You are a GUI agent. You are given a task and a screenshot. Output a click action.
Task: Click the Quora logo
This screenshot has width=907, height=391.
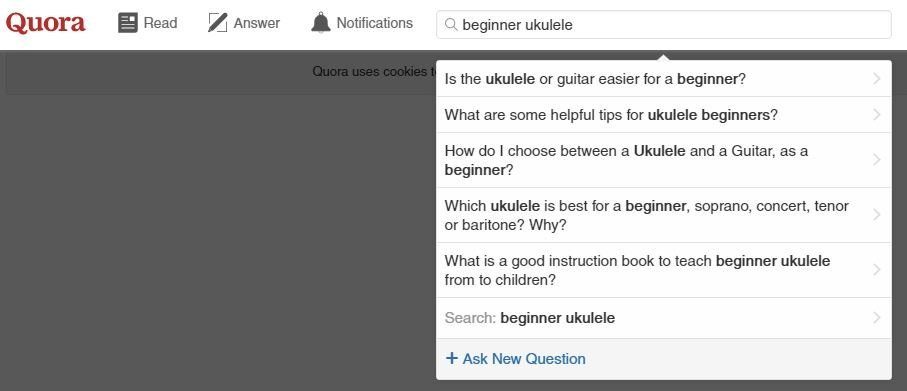coord(46,23)
